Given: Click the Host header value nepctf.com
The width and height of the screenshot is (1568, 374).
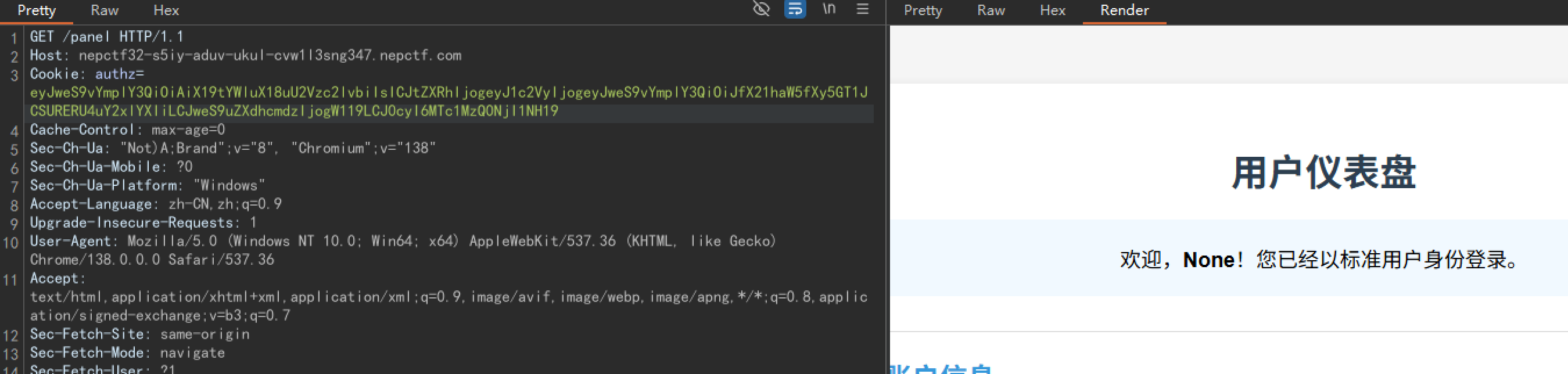Looking at the screenshot, I should (x=270, y=55).
